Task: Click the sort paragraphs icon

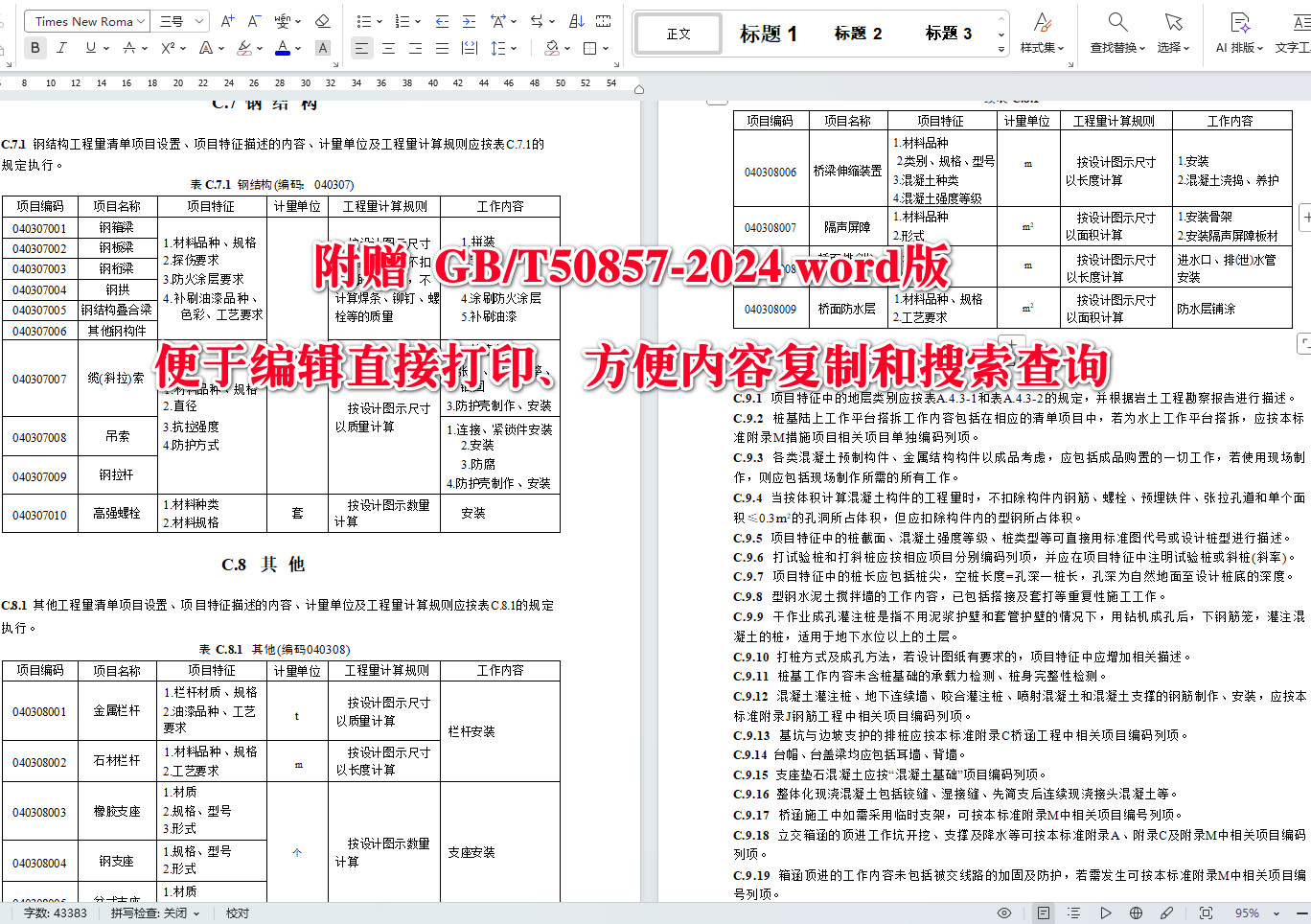Action: (574, 20)
